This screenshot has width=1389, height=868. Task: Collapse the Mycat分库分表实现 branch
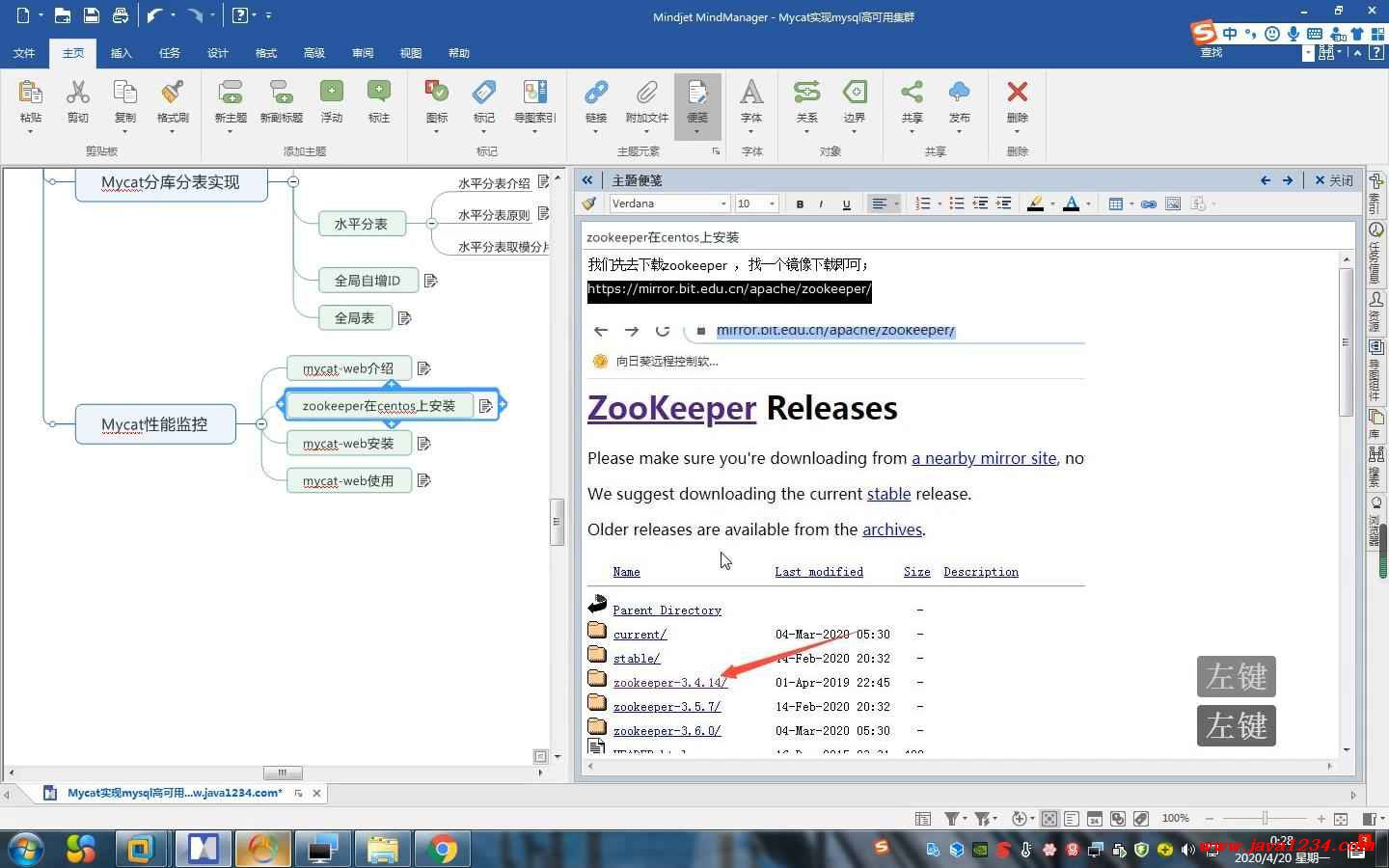tap(293, 181)
